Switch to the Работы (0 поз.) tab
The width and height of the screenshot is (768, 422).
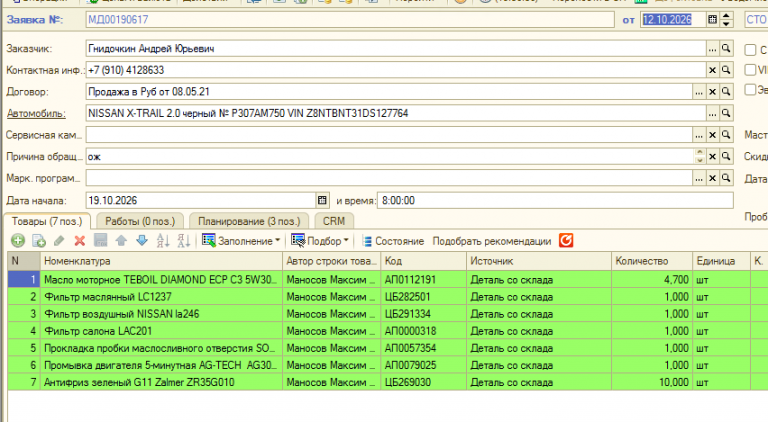[140, 221]
